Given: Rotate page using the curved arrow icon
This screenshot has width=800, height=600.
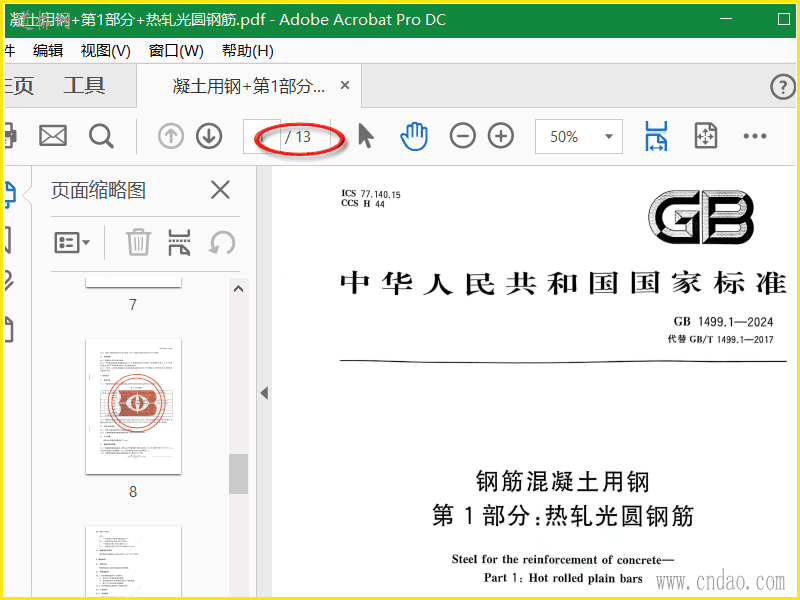Looking at the screenshot, I should [x=222, y=242].
